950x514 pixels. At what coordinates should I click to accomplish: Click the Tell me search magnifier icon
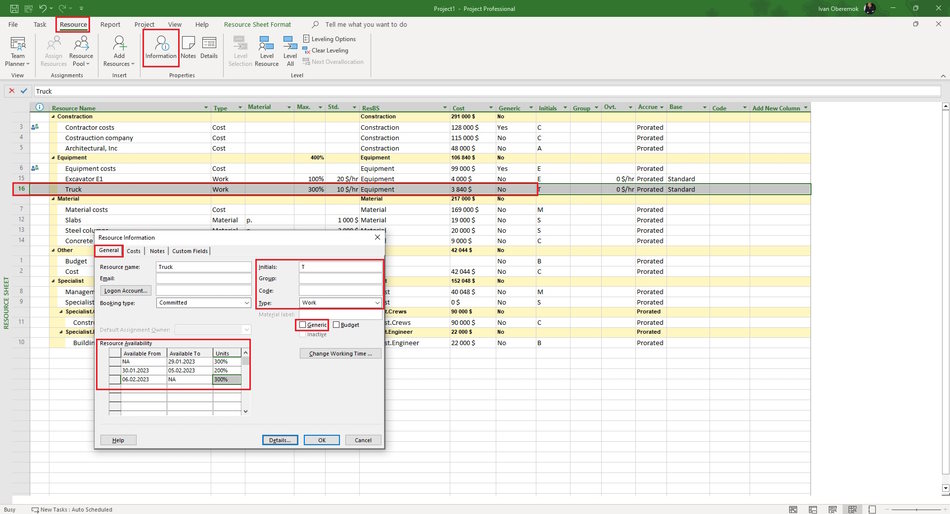(x=316, y=24)
